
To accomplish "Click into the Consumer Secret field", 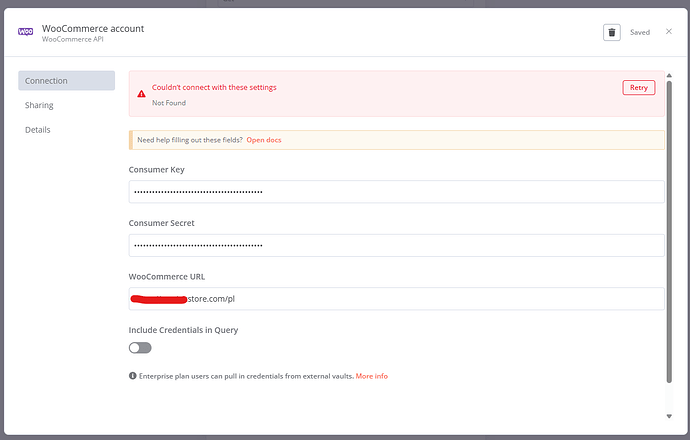I will click(x=396, y=245).
